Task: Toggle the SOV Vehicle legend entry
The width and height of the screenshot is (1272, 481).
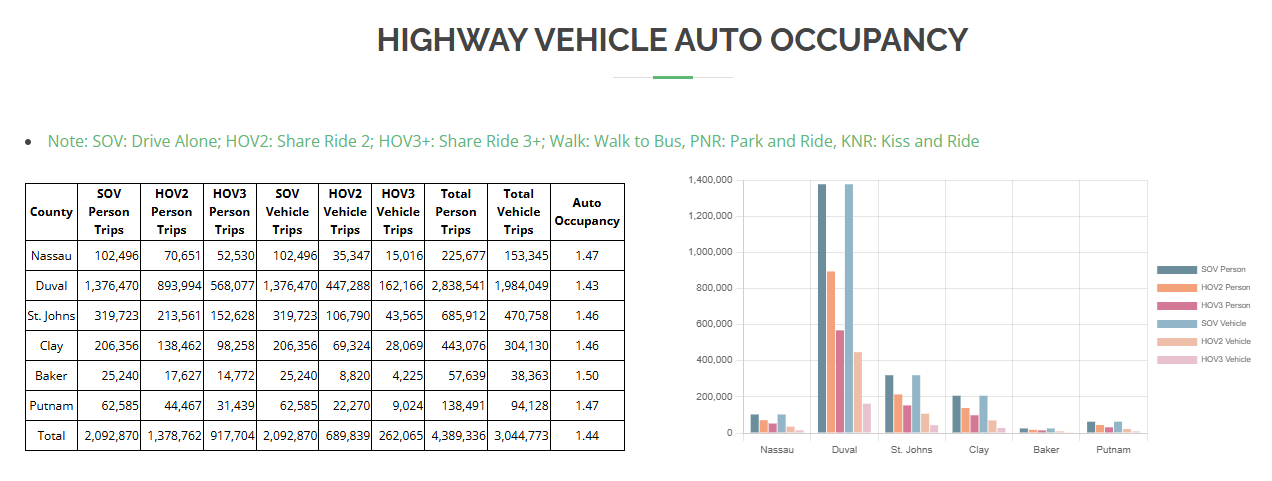Action: tap(1204, 324)
